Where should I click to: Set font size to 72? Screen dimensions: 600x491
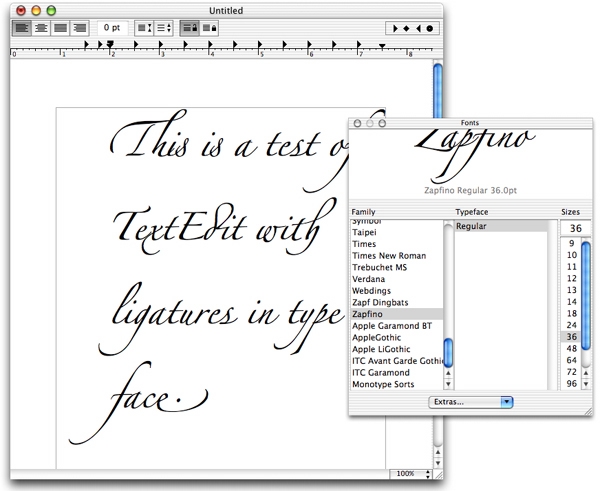(x=571, y=372)
